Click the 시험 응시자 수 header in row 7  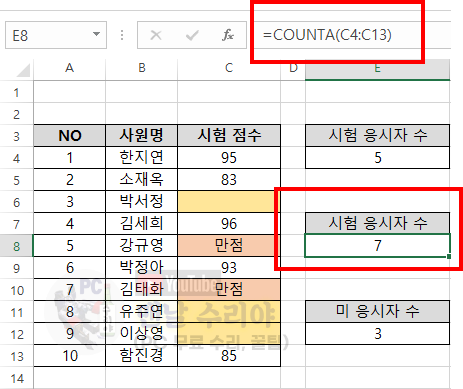377,223
